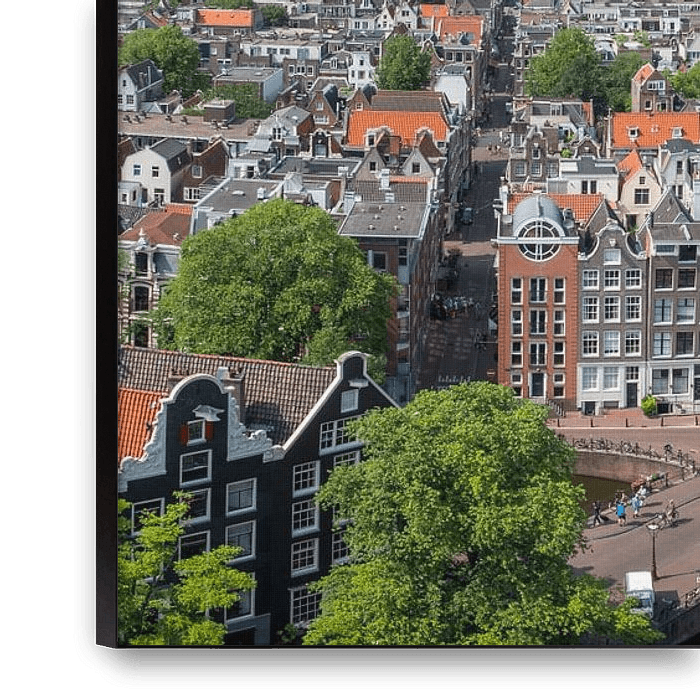This screenshot has width=700, height=700.
Task: Click the small green shrub near doorway
Action: (650, 405)
